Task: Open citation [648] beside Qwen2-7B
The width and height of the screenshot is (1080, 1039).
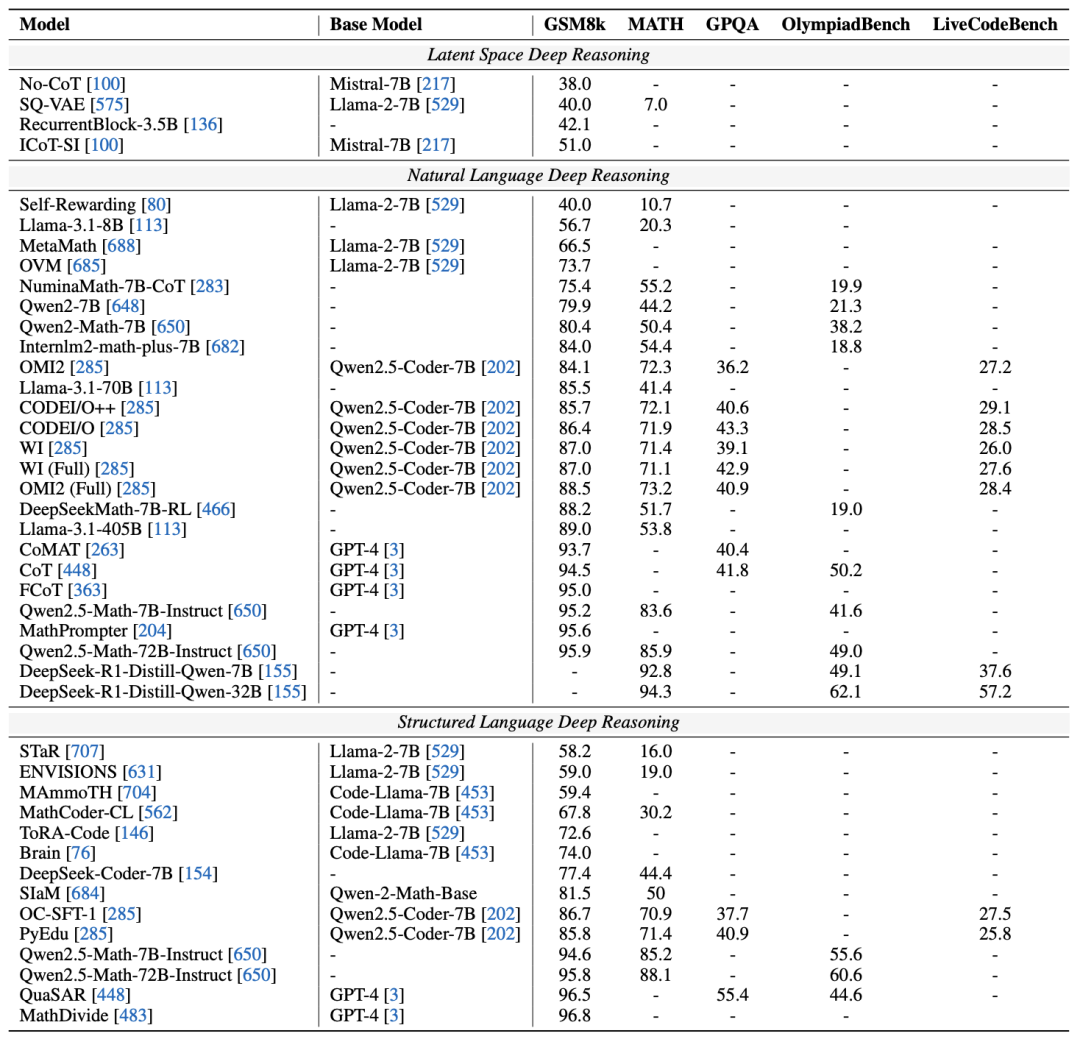Action: [x=125, y=306]
